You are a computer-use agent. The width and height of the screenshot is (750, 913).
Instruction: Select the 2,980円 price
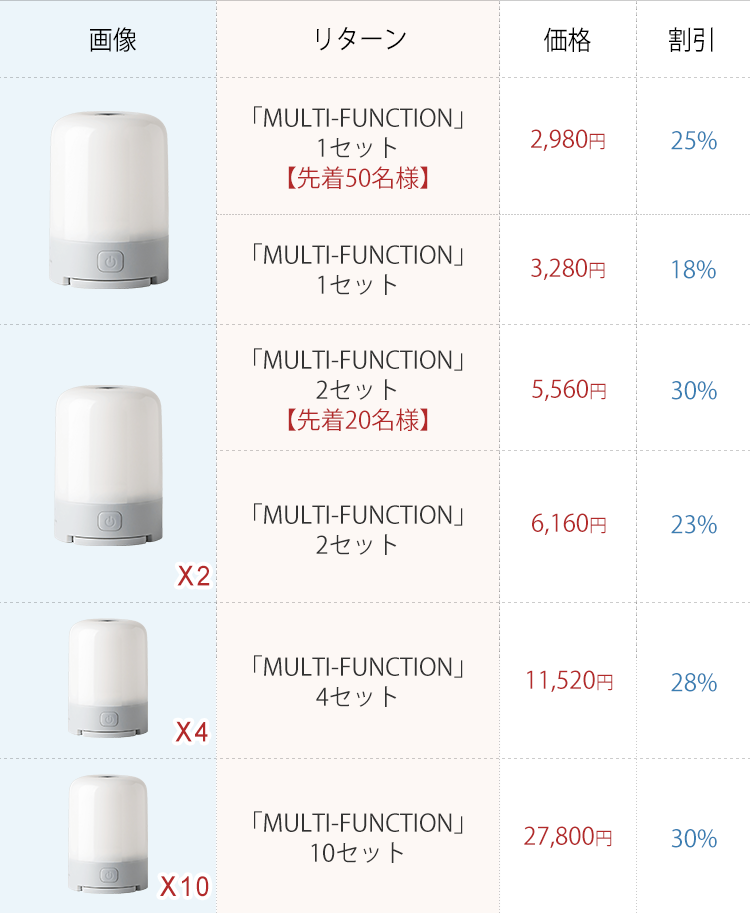coord(568,140)
